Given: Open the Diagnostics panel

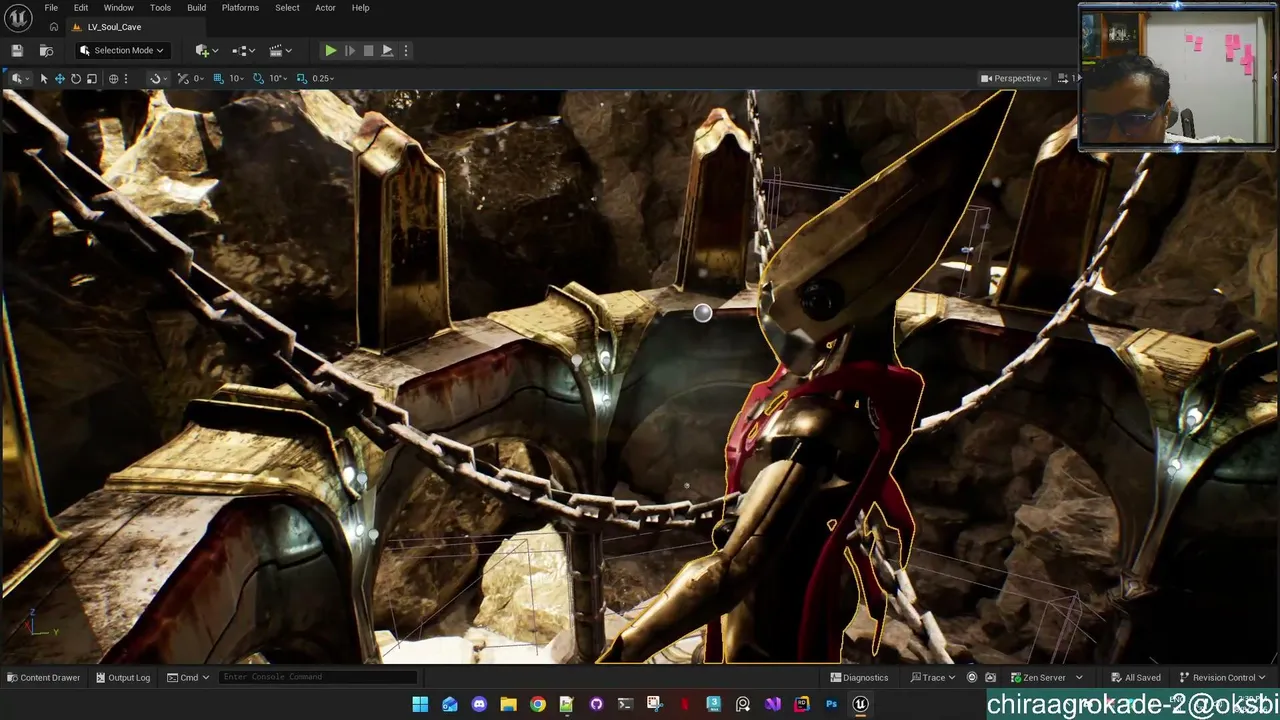Looking at the screenshot, I should 859,678.
